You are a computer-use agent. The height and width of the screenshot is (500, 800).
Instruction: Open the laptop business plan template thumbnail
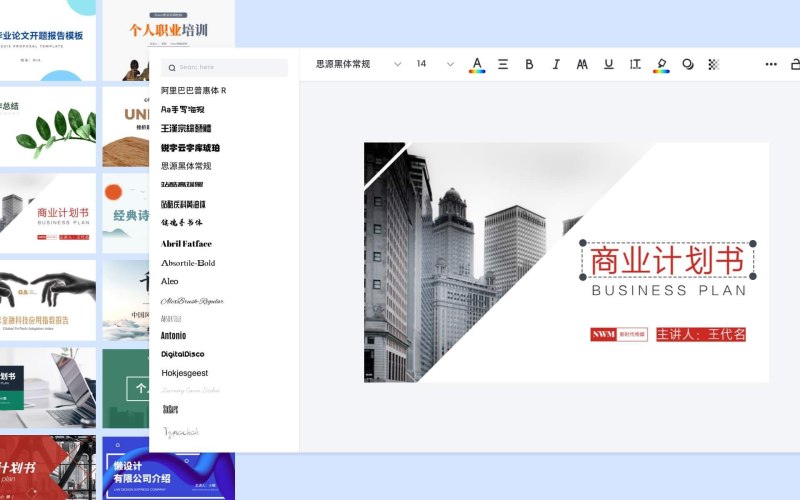[x=48, y=388]
